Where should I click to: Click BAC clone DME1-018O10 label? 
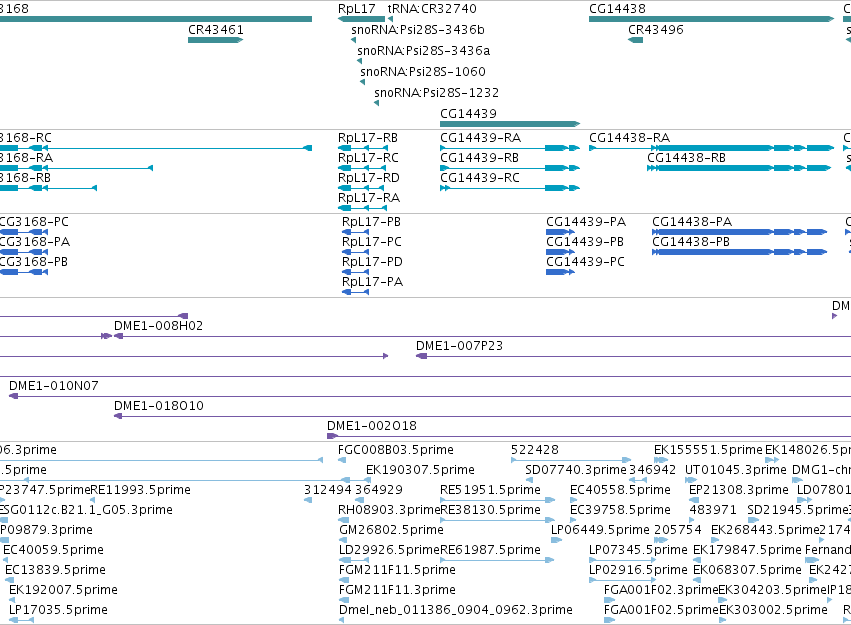coord(158,406)
